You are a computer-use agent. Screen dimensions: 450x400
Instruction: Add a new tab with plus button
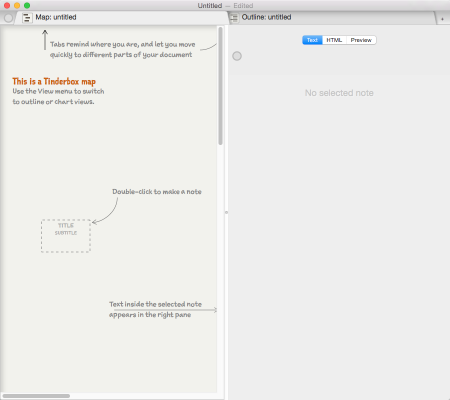click(x=442, y=19)
